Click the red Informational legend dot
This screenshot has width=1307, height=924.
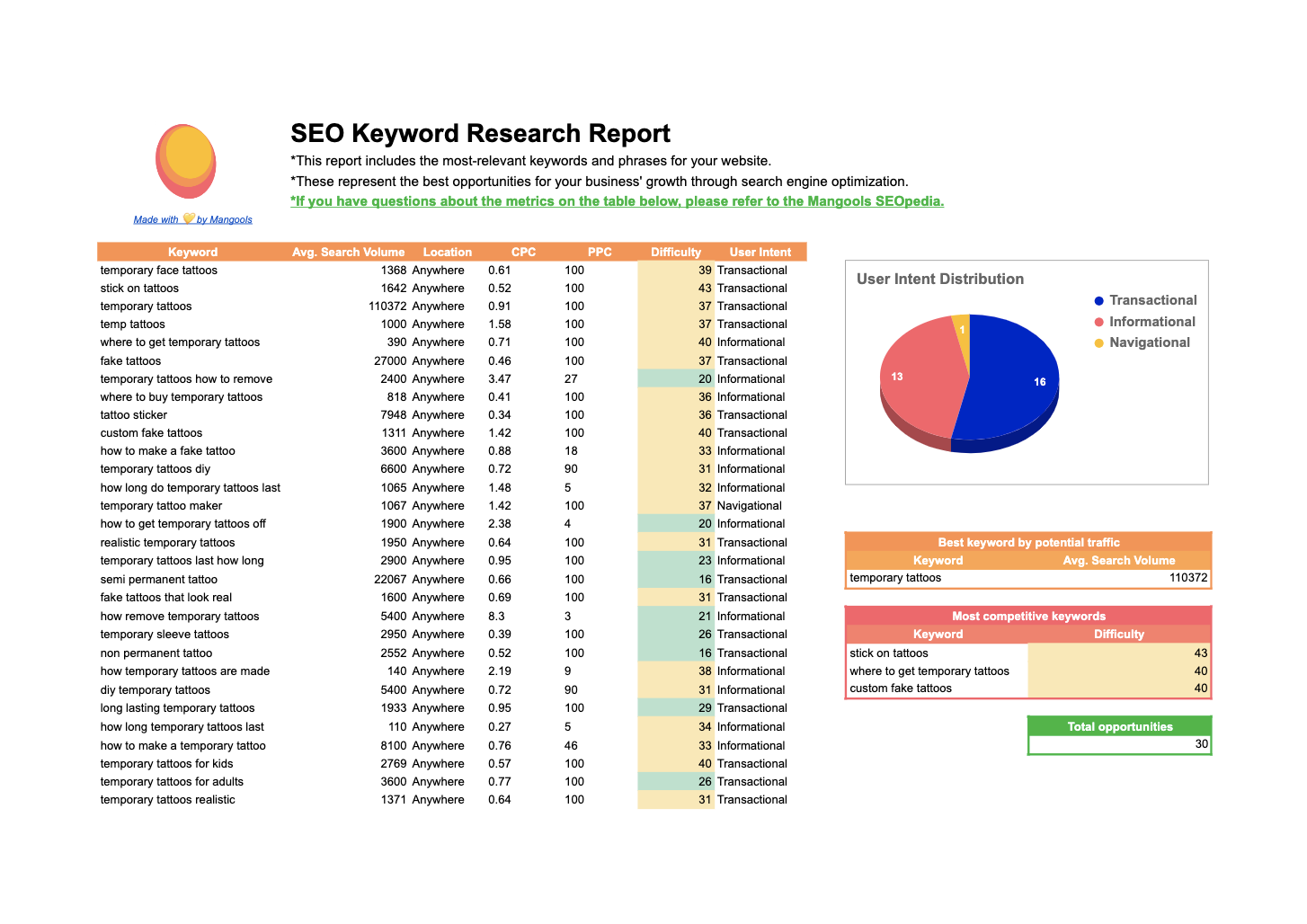point(1098,322)
